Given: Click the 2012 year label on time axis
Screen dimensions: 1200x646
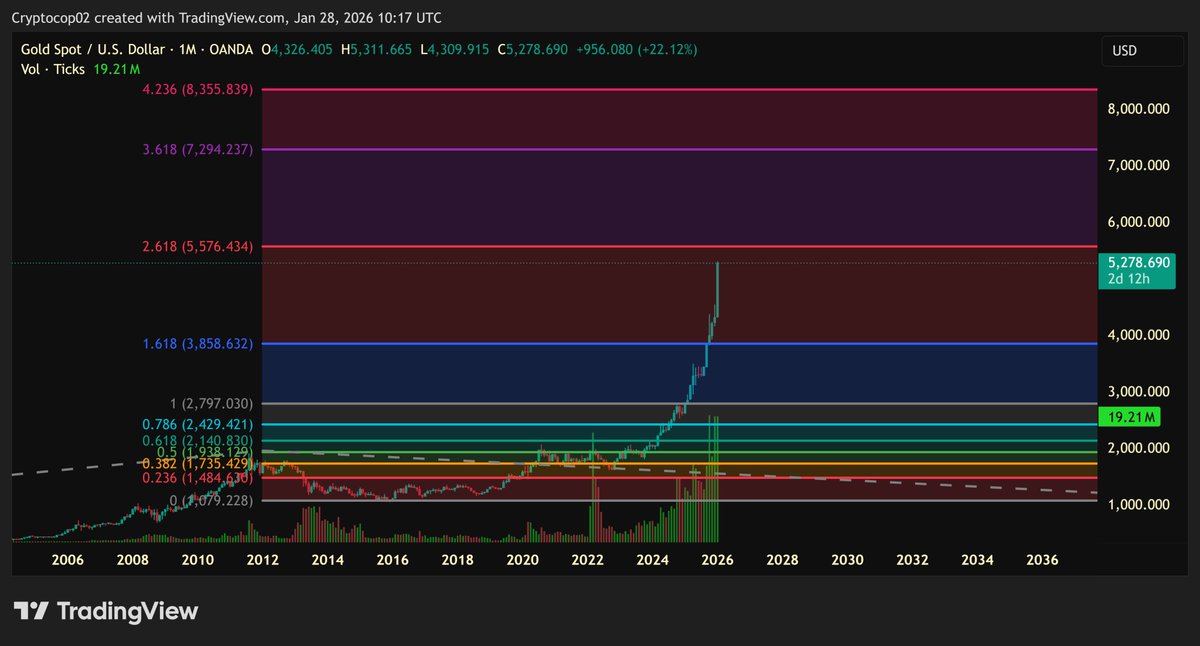Looking at the screenshot, I should [263, 560].
